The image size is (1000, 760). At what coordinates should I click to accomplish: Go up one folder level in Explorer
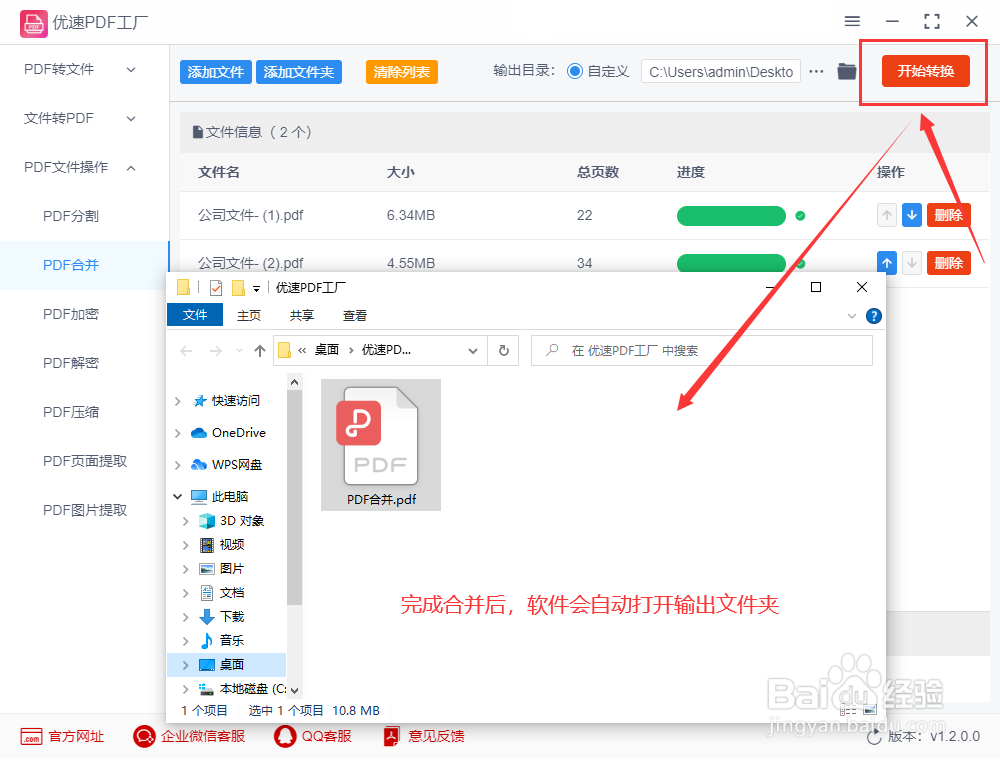tap(260, 351)
